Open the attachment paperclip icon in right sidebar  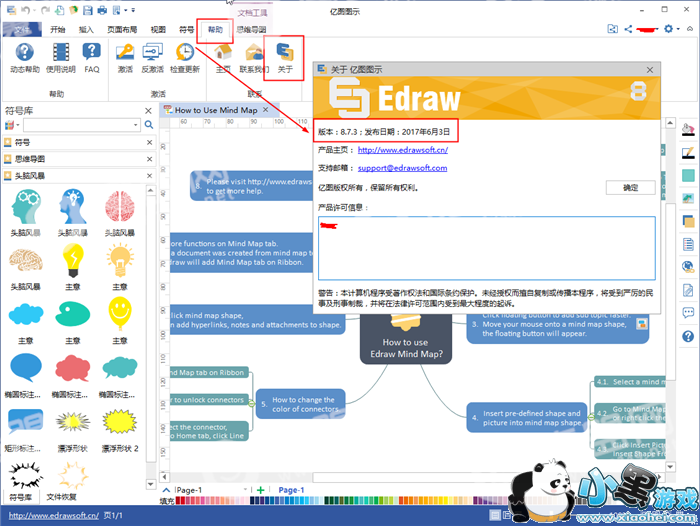click(x=688, y=290)
